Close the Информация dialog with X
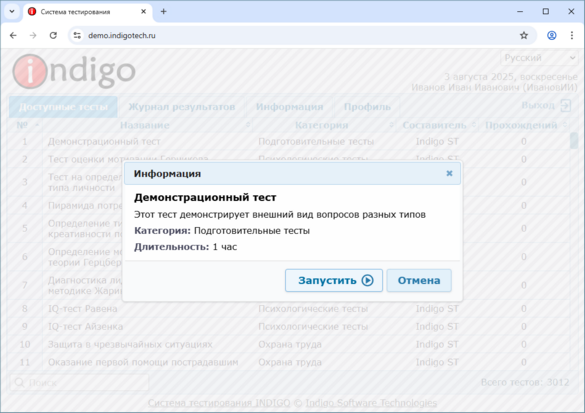The image size is (585, 413). [449, 173]
